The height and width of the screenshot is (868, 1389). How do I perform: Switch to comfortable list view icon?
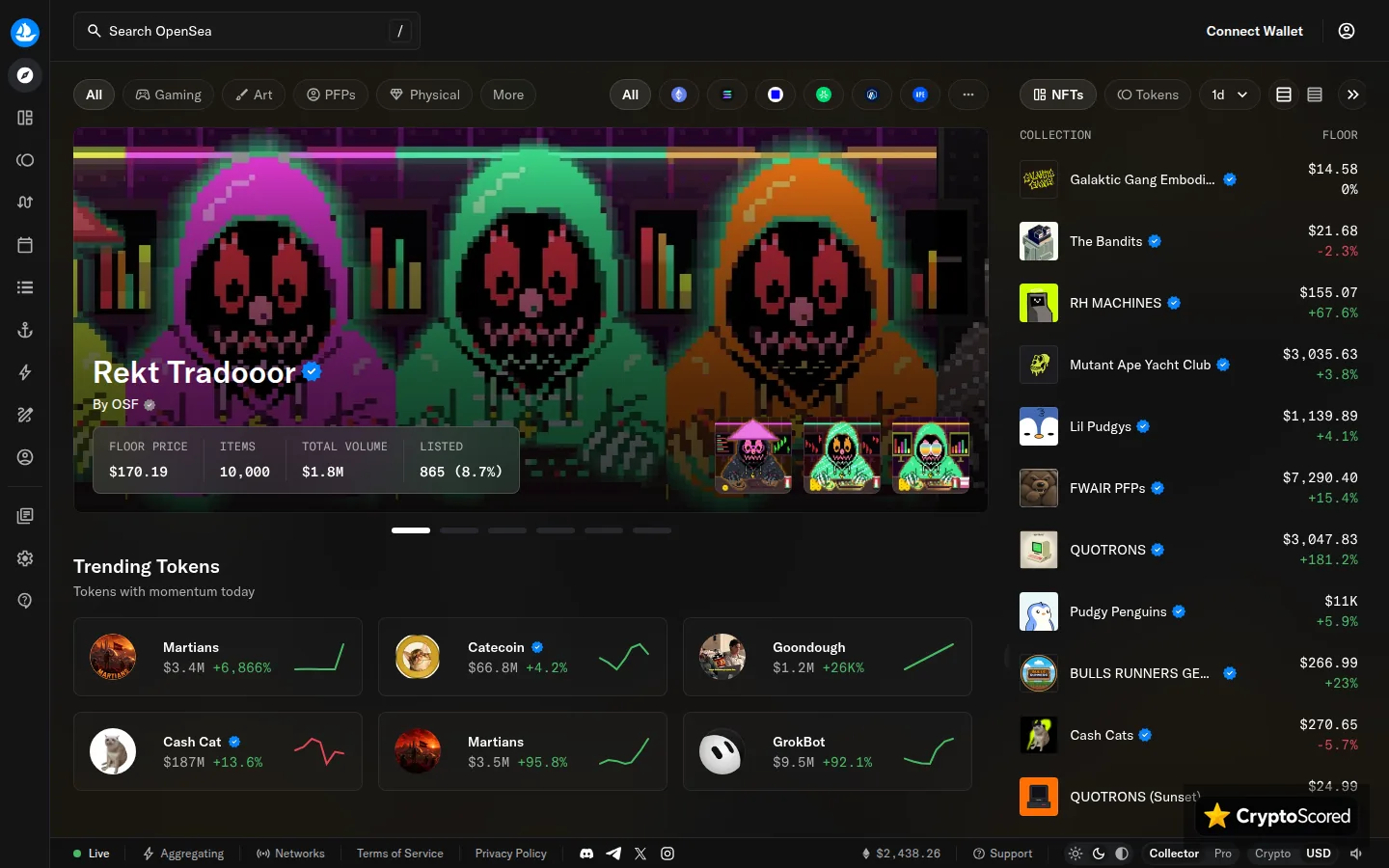tap(1284, 95)
